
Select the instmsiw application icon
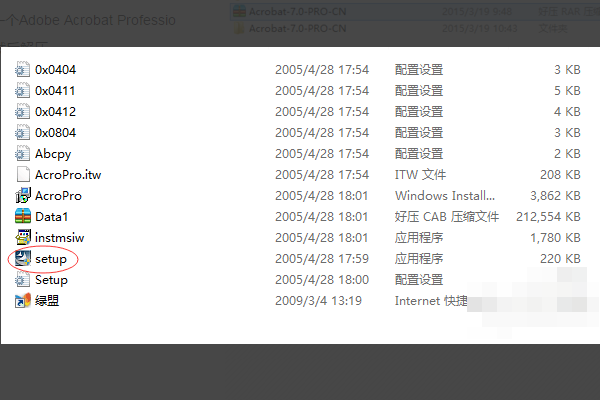[x=24, y=238]
